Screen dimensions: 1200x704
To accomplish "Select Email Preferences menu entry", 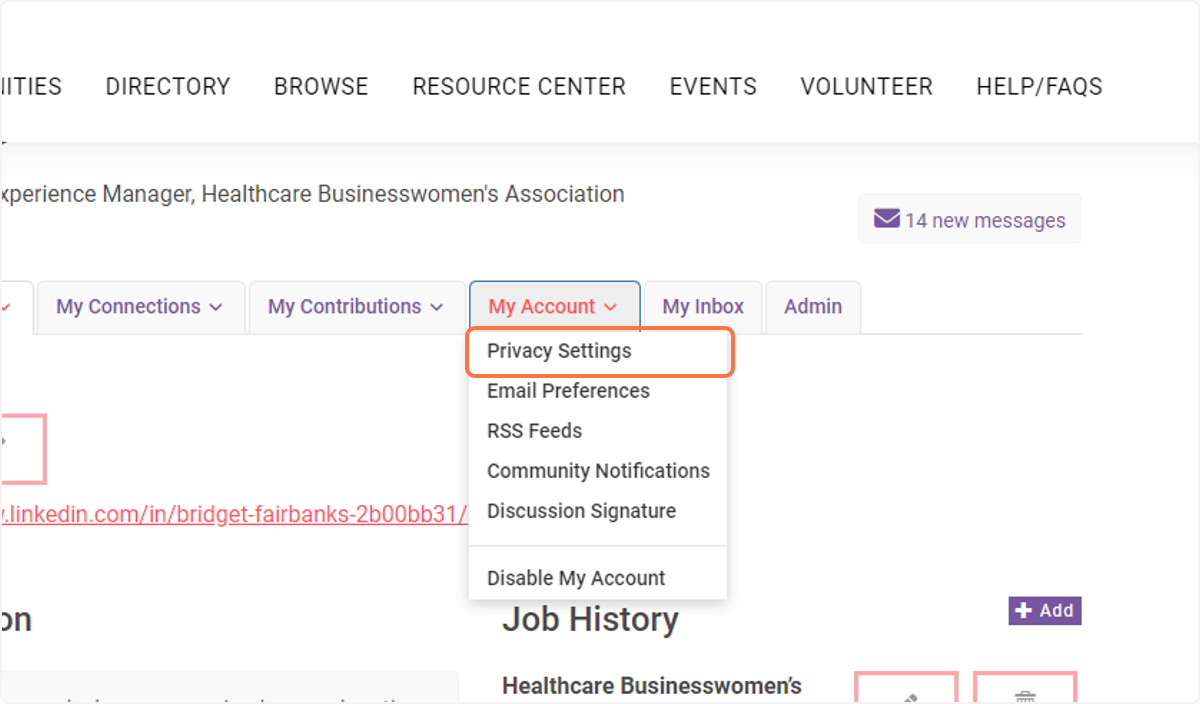I will 568,391.
